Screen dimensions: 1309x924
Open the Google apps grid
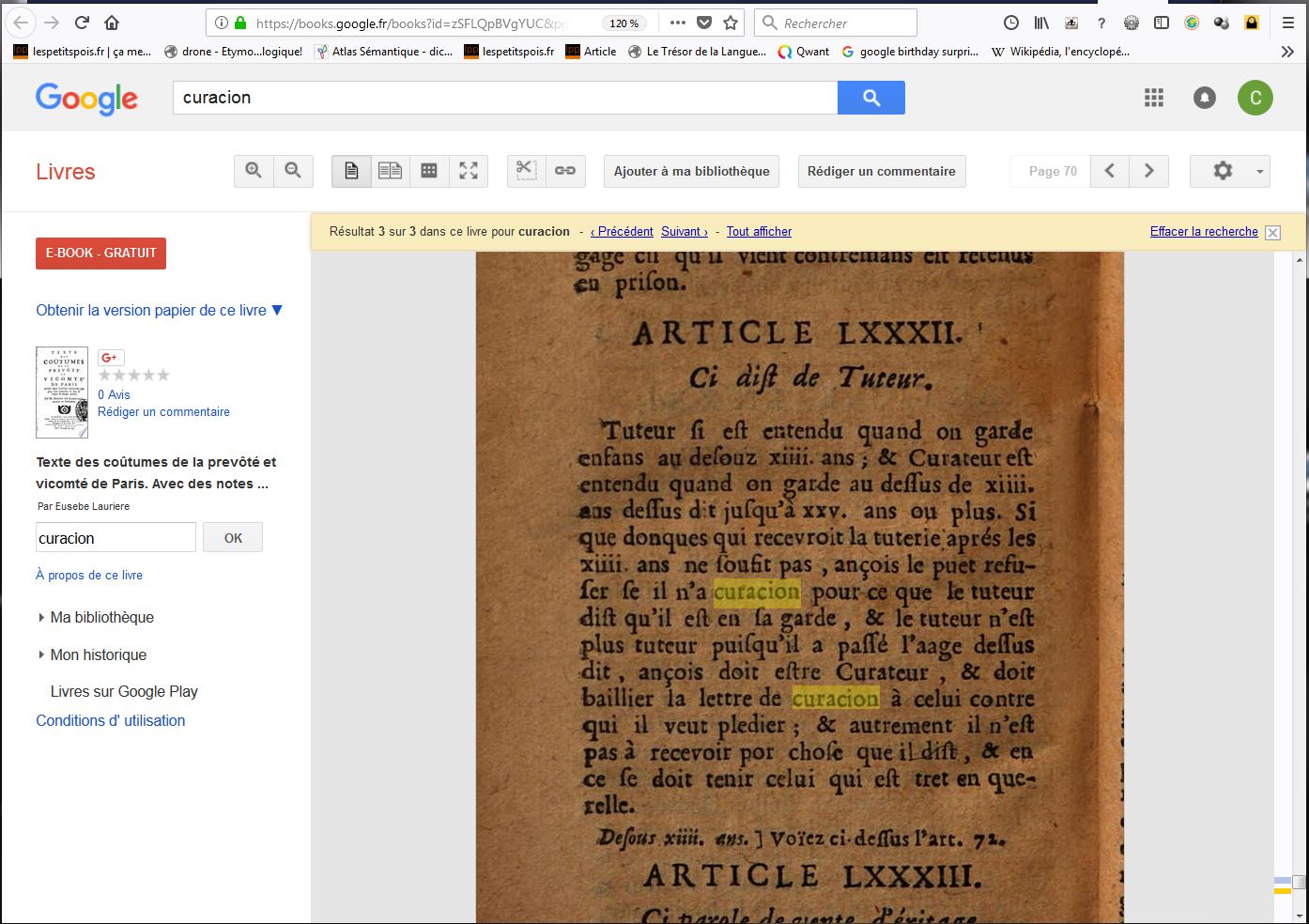(x=1154, y=98)
